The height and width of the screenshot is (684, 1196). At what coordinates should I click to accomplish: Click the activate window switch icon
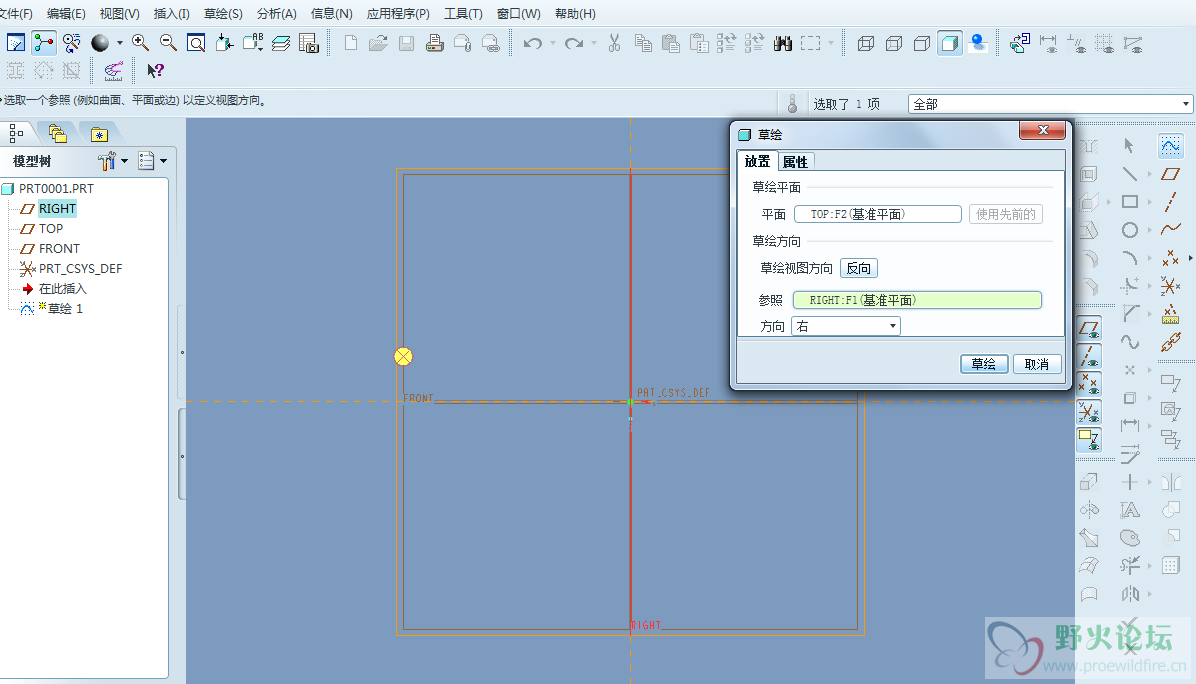click(1019, 43)
